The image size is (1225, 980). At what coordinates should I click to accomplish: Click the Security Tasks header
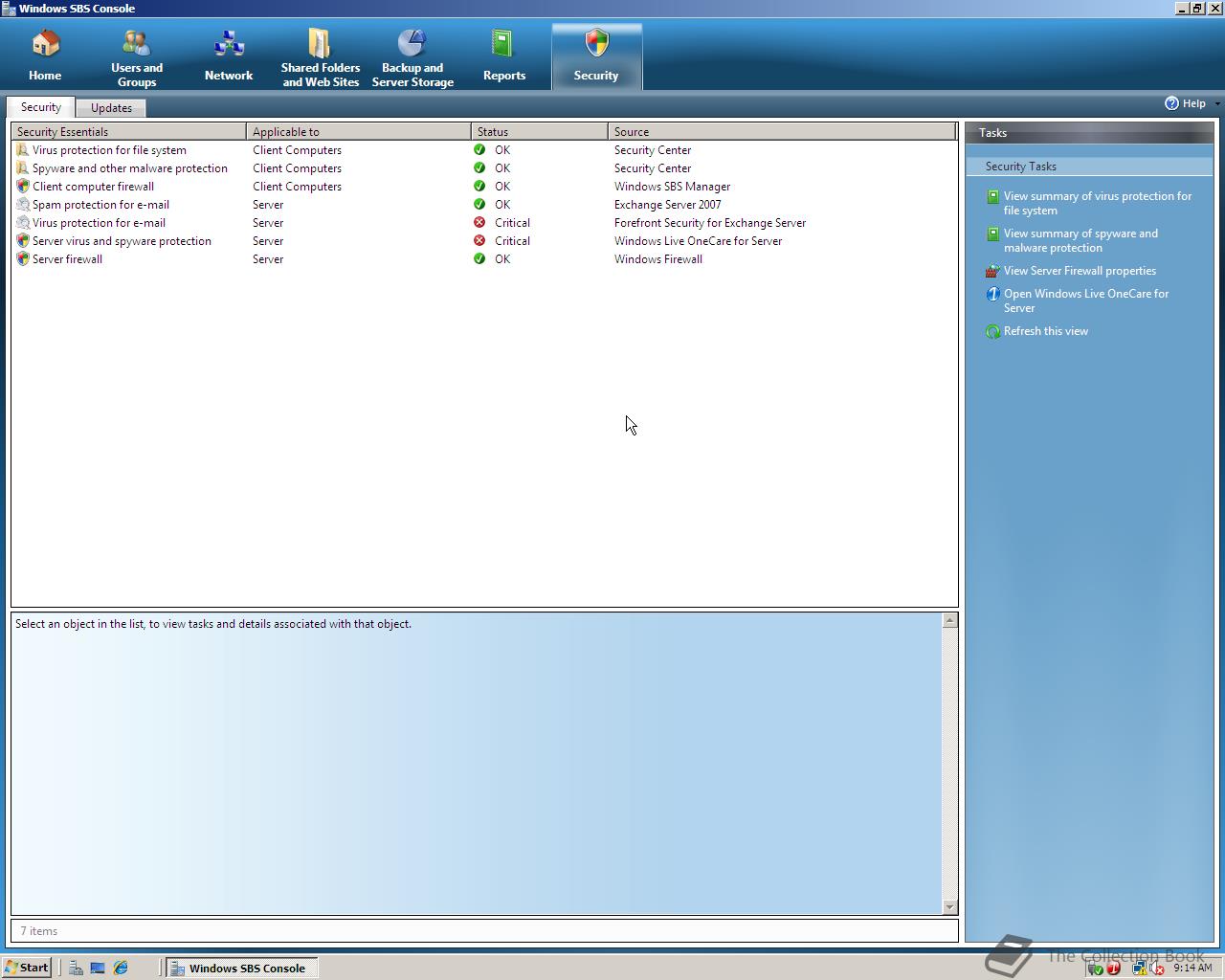click(x=1089, y=167)
